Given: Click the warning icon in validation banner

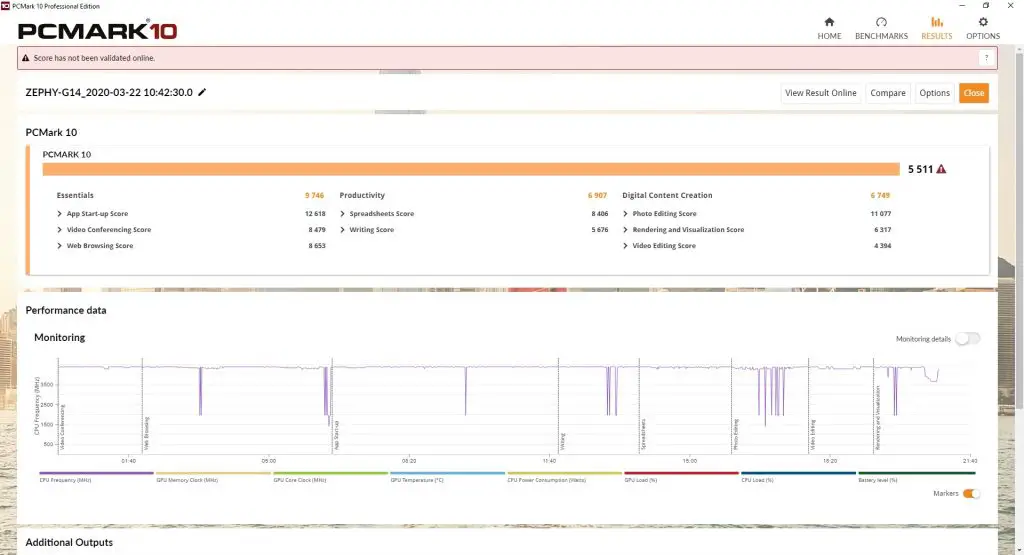Looking at the screenshot, I should coord(25,58).
